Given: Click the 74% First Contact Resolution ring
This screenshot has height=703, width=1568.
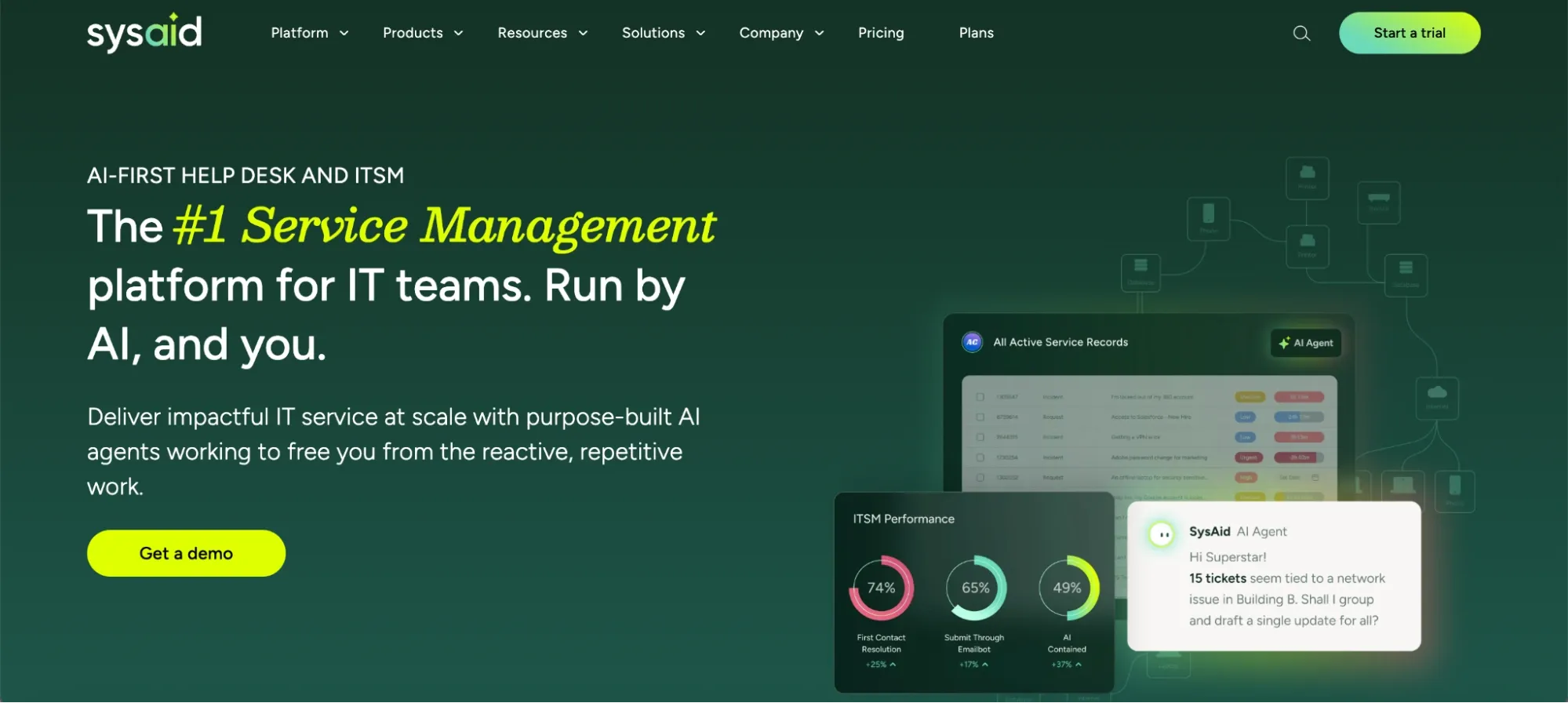Looking at the screenshot, I should 881,588.
